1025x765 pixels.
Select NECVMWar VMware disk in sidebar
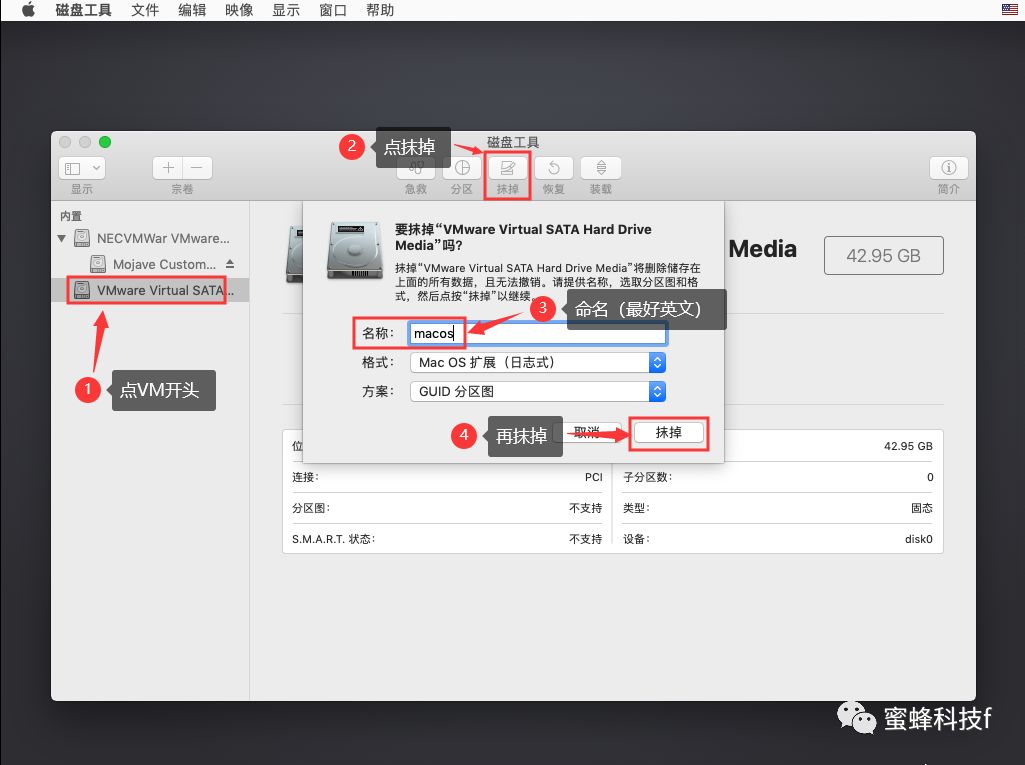151,238
